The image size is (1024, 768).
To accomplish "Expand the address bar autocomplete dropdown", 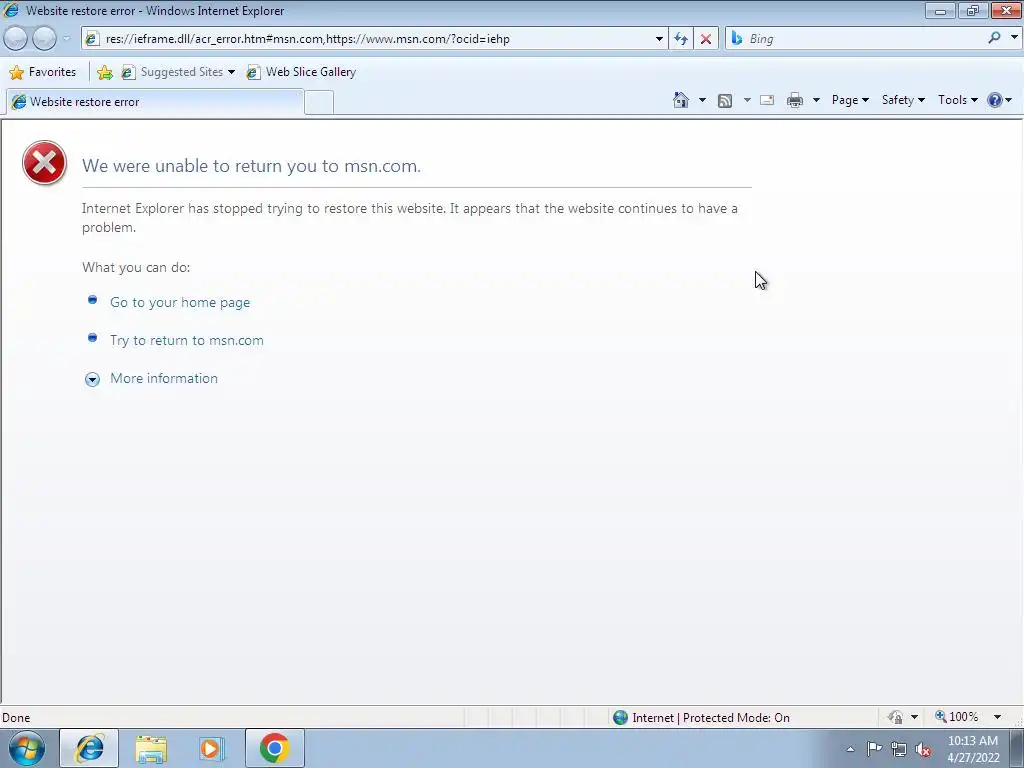I will [659, 39].
